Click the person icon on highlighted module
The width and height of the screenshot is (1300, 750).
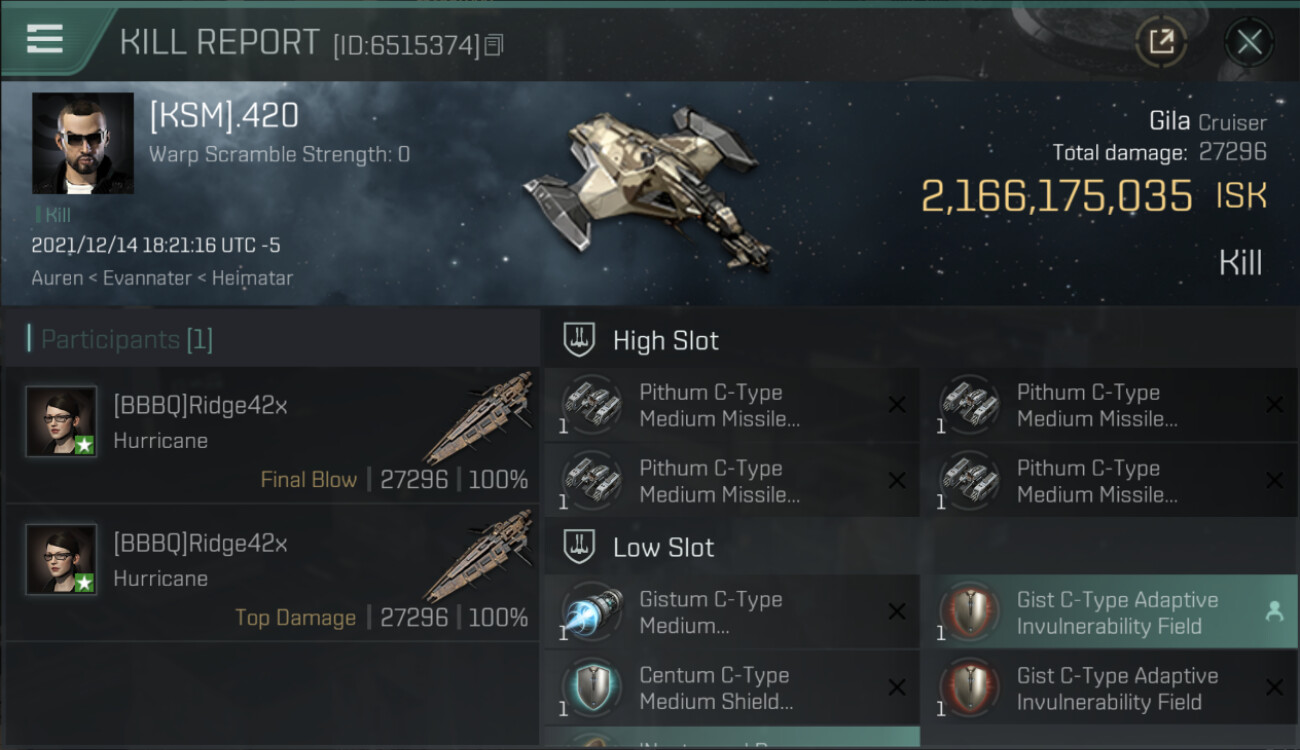point(1274,612)
